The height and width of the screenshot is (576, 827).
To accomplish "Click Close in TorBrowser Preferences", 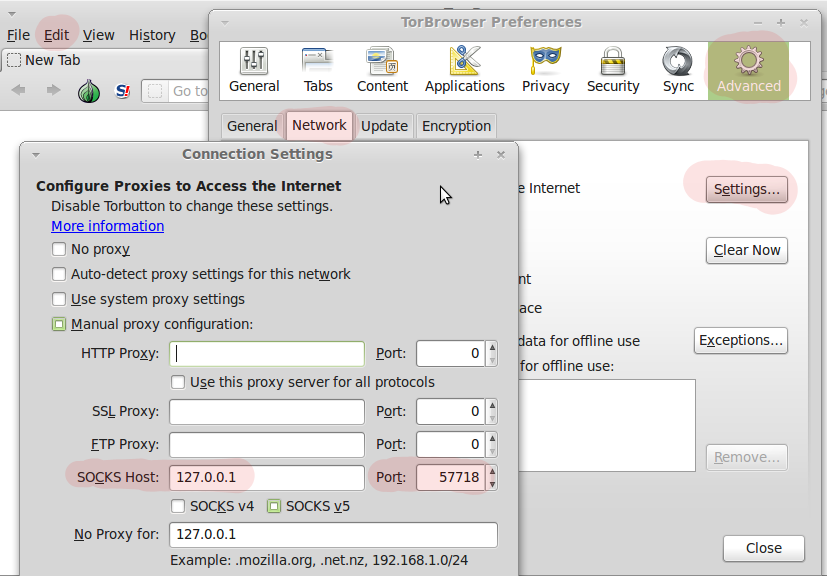I will pos(764,549).
